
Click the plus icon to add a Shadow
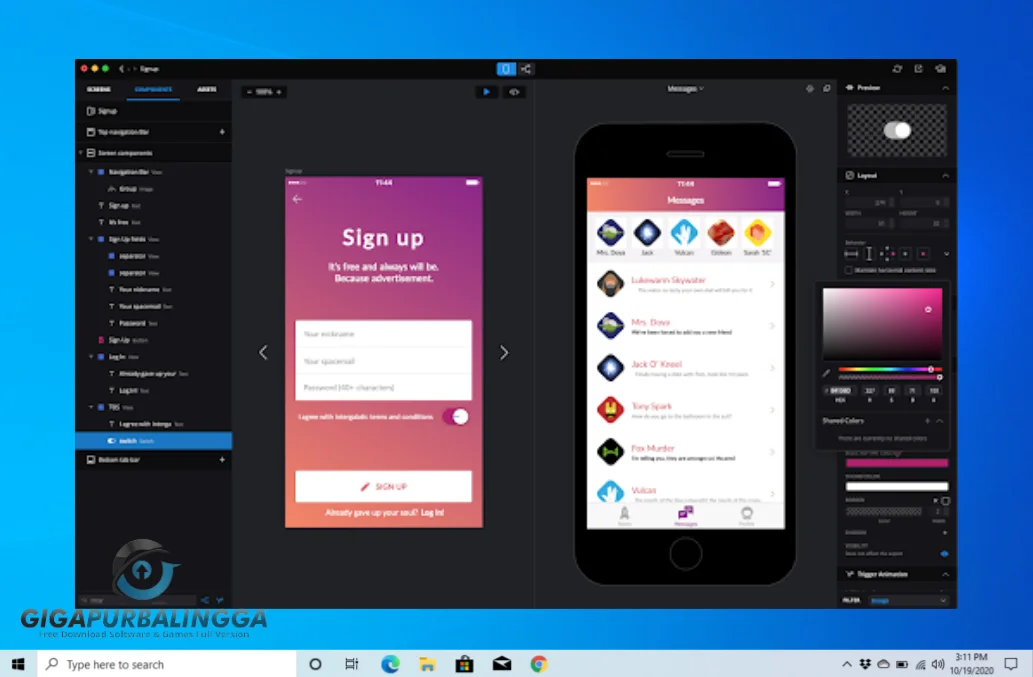(944, 533)
